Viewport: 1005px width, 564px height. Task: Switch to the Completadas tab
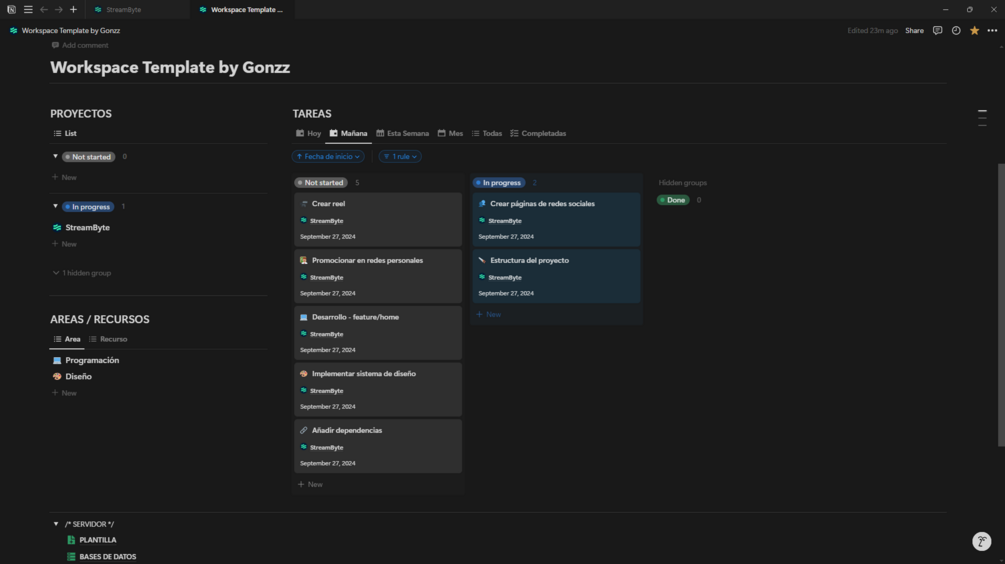pos(538,133)
